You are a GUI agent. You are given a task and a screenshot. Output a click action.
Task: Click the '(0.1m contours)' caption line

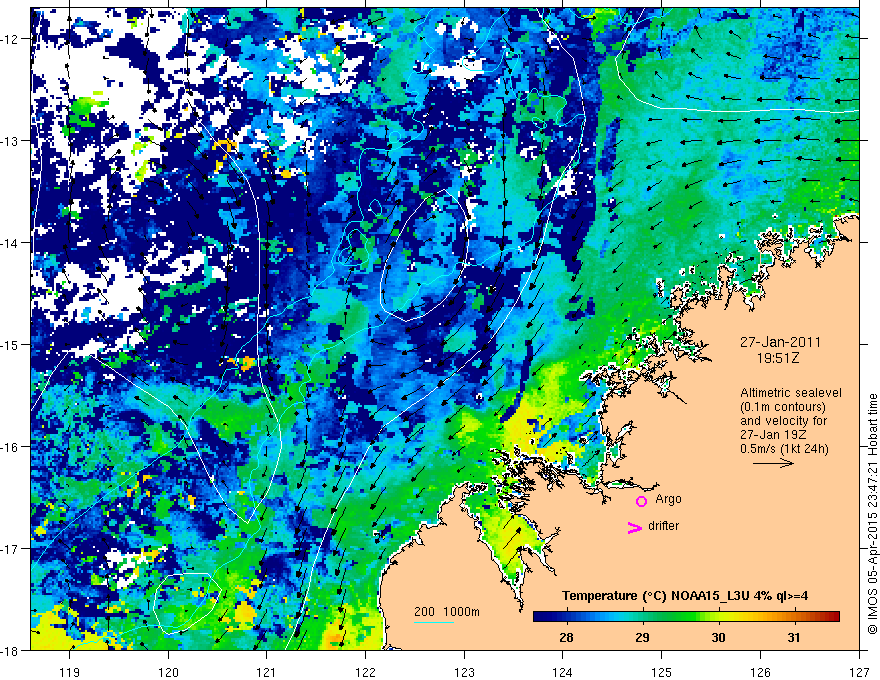[783, 407]
